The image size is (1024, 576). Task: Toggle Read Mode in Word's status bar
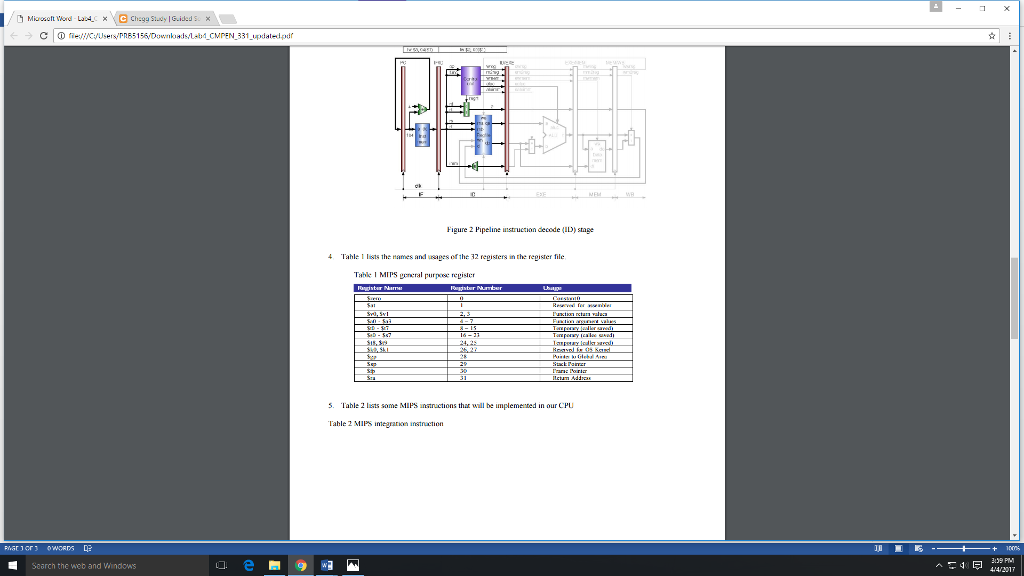878,549
